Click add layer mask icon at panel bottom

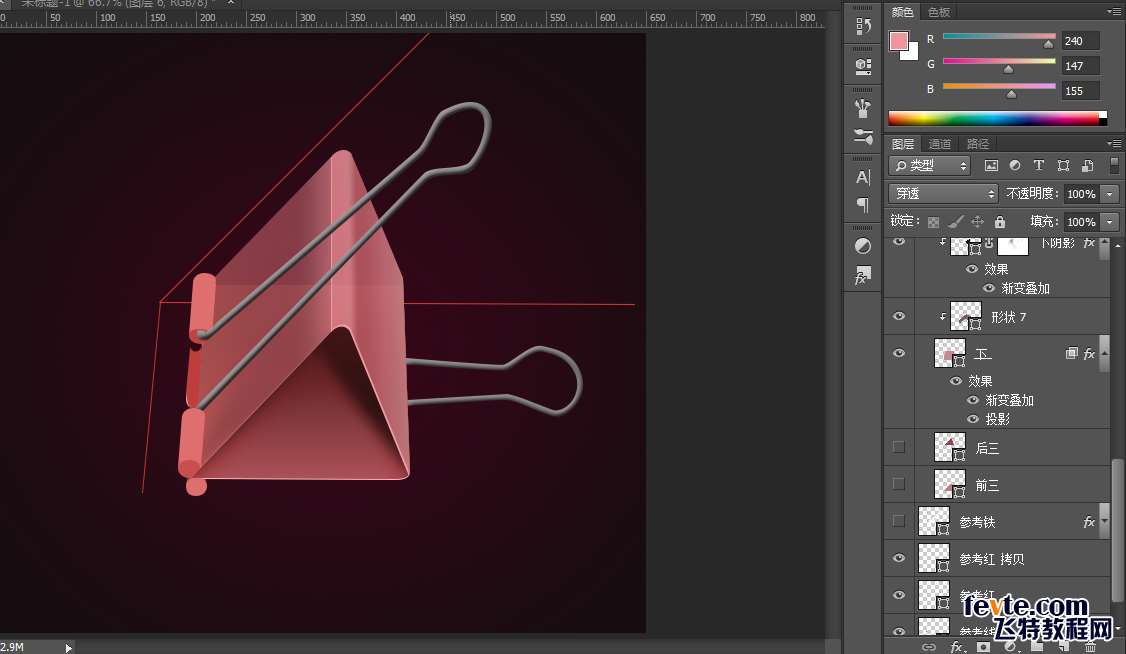(983, 647)
